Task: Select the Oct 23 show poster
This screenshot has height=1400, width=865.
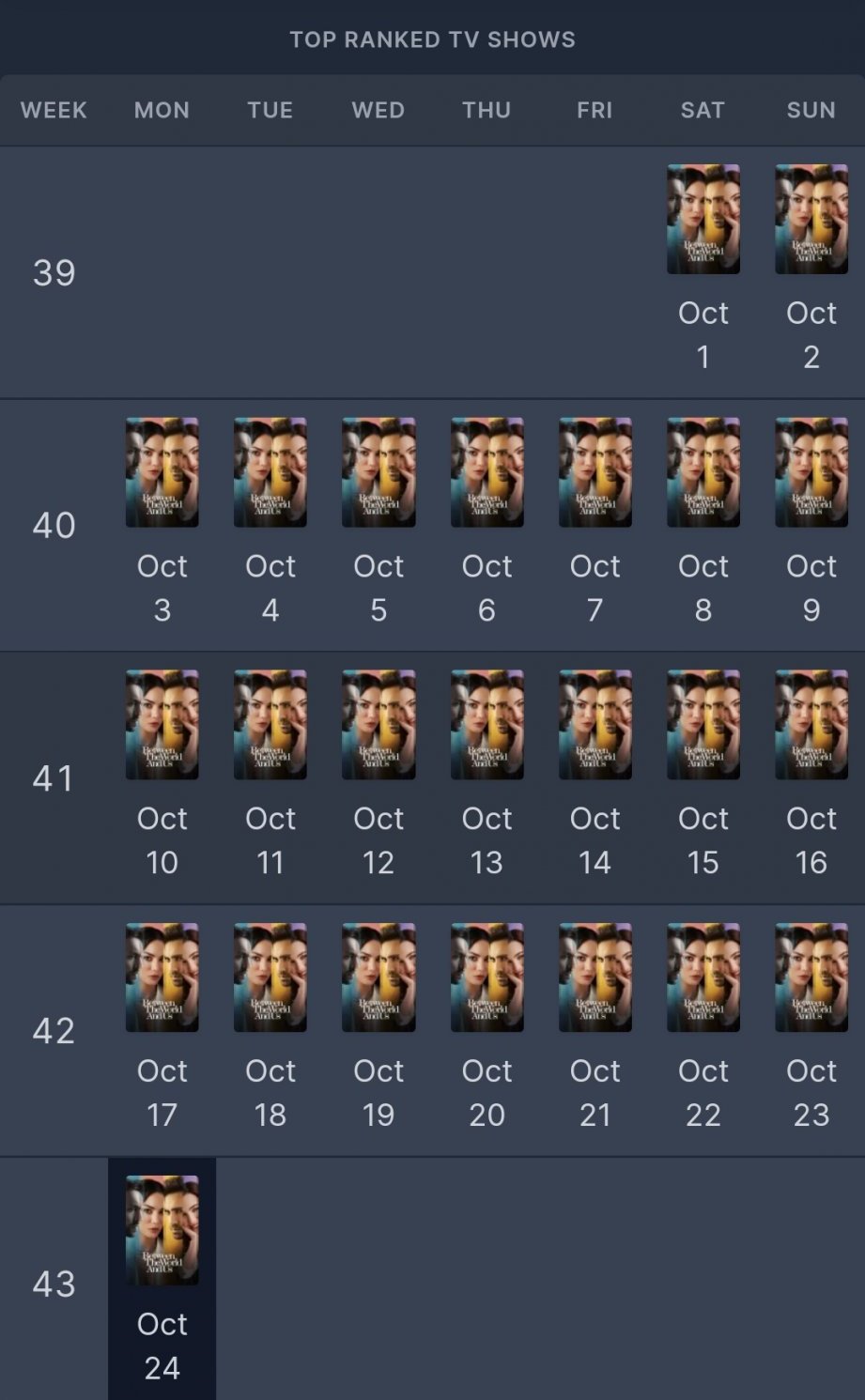Action: point(811,977)
